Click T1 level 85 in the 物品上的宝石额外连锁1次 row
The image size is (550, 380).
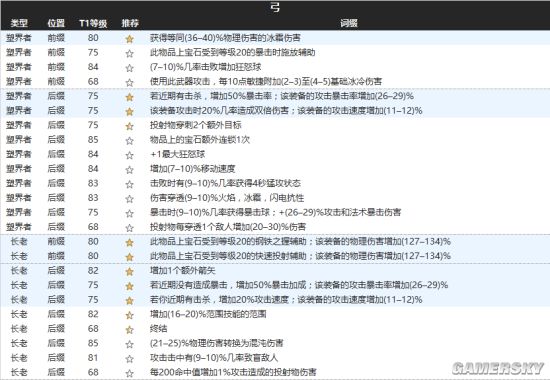click(x=93, y=140)
